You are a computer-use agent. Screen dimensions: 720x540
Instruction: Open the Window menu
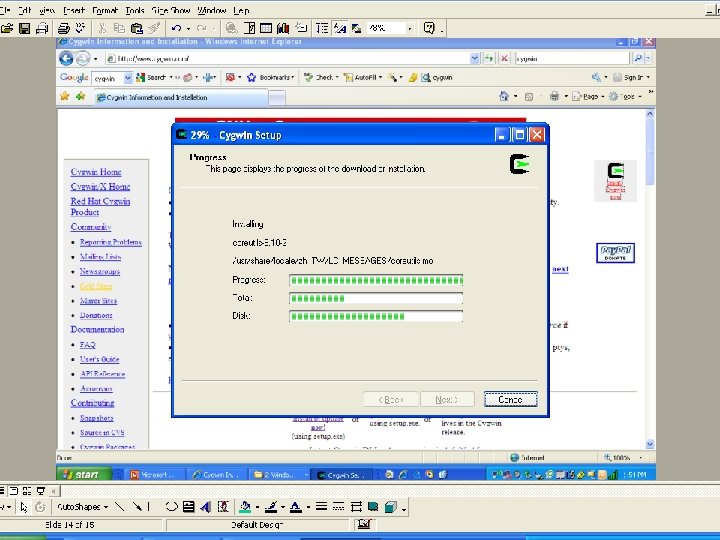(212, 10)
